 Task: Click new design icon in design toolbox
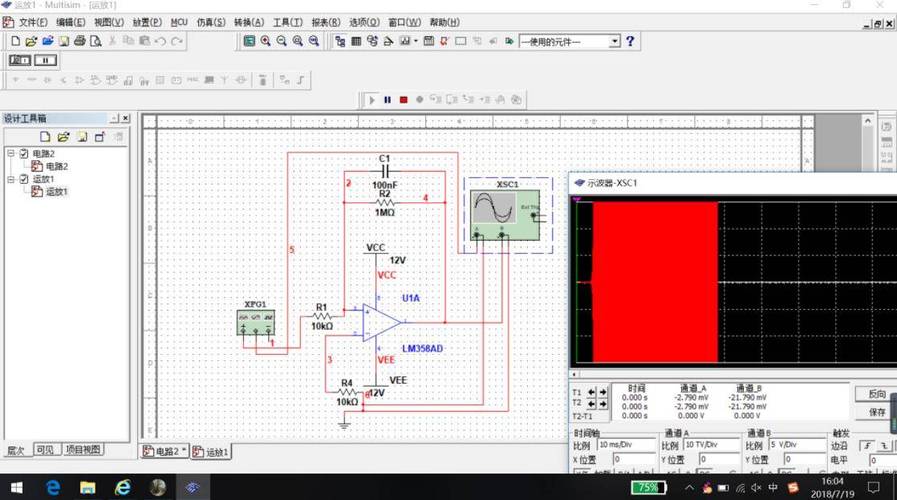tap(45, 137)
